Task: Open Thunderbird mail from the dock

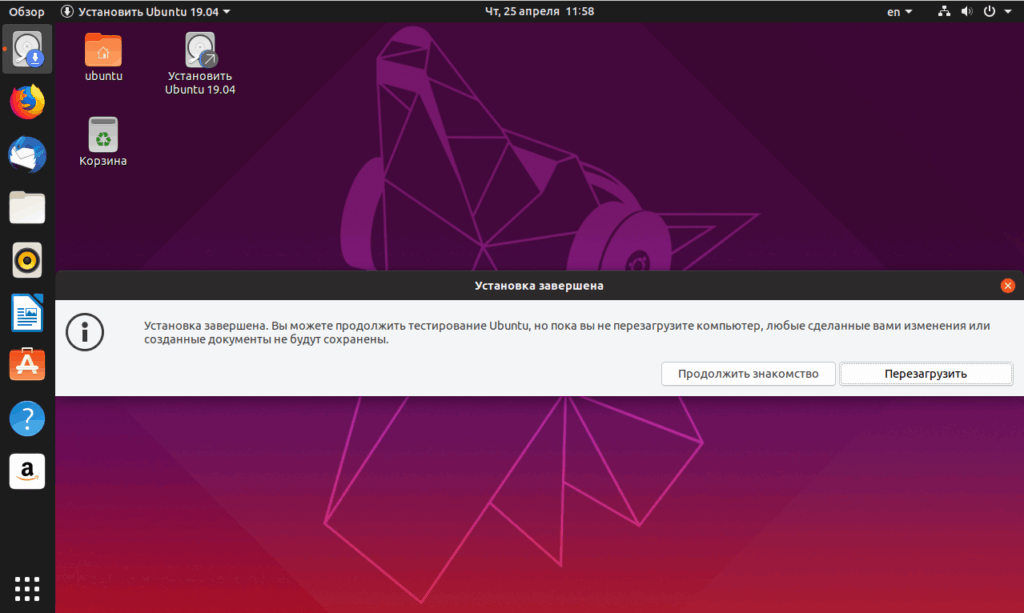Action: point(27,155)
